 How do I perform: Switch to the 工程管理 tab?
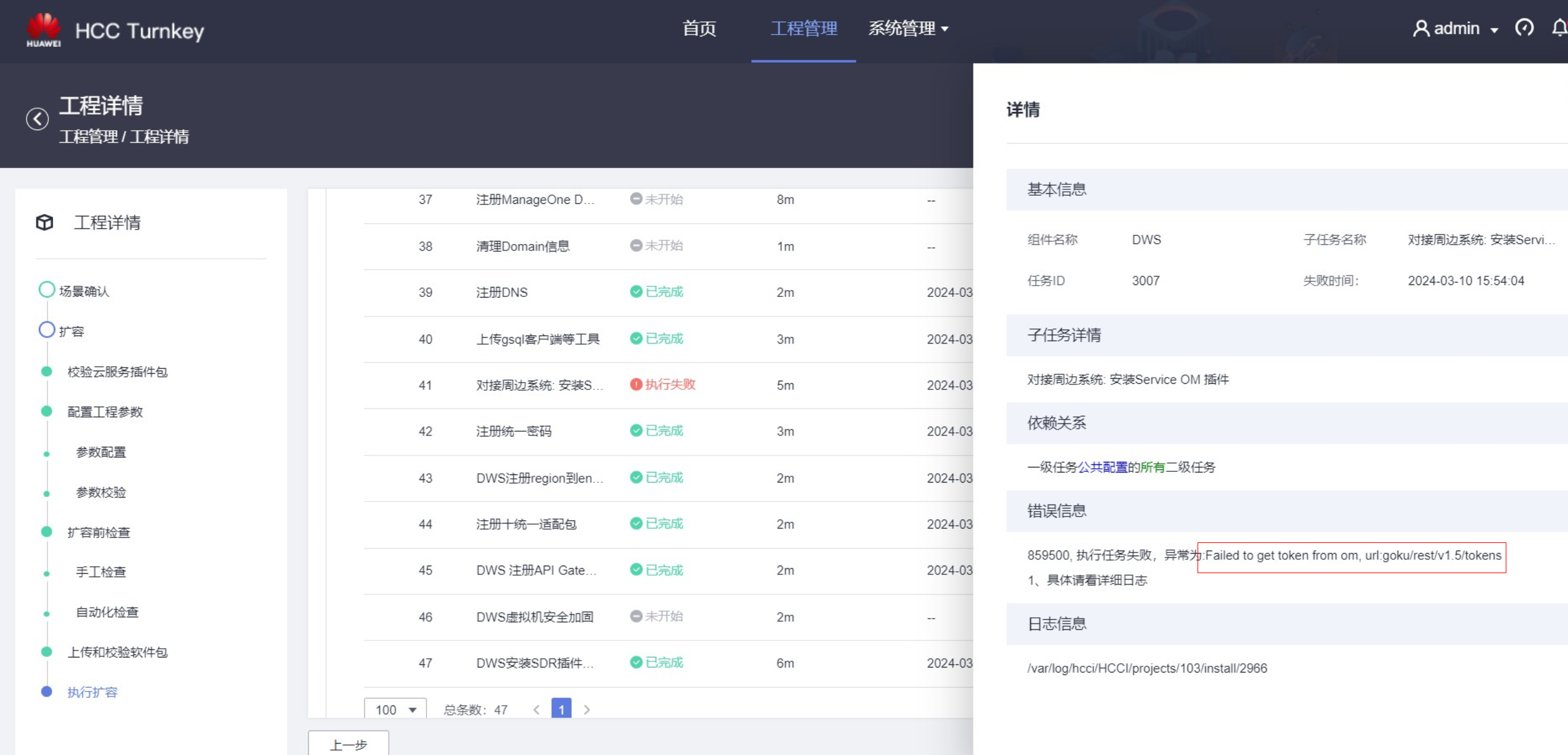tap(803, 28)
